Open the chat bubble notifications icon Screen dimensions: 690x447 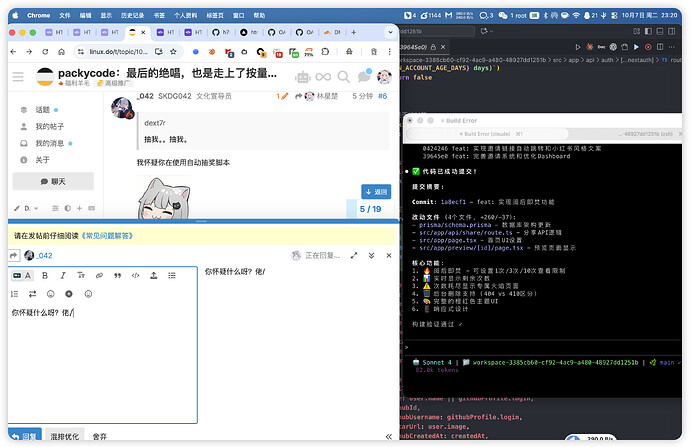(364, 76)
